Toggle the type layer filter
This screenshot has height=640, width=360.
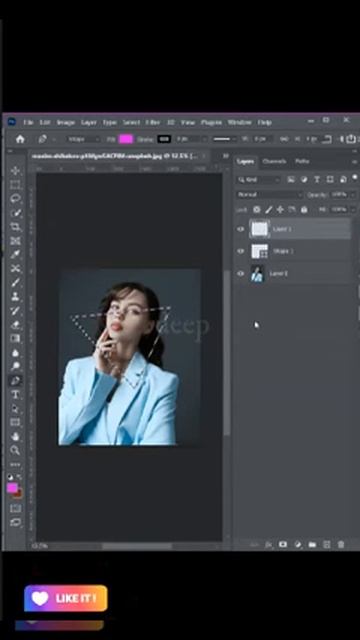point(317,180)
